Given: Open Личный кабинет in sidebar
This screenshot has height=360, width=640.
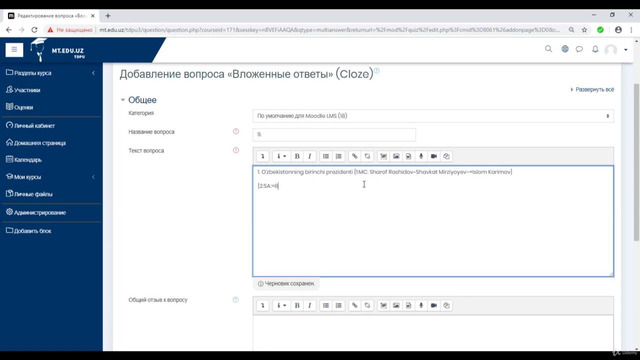Looking at the screenshot, I should (30, 126).
